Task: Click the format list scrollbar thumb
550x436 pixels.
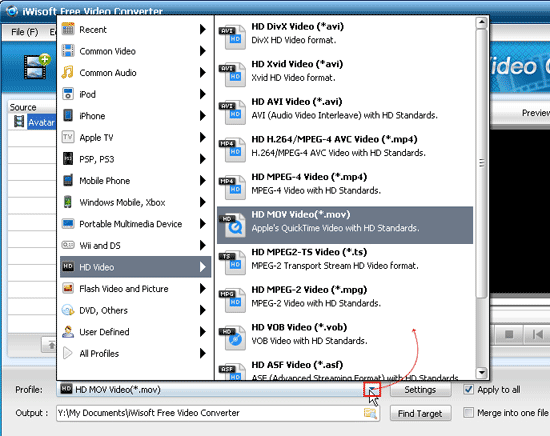Action: pyautogui.click(x=482, y=163)
